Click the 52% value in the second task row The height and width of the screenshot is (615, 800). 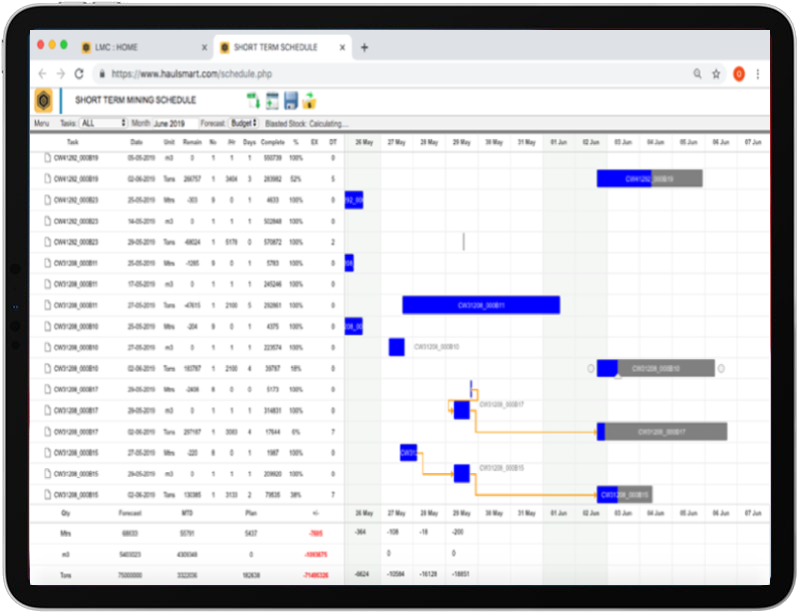click(x=295, y=179)
